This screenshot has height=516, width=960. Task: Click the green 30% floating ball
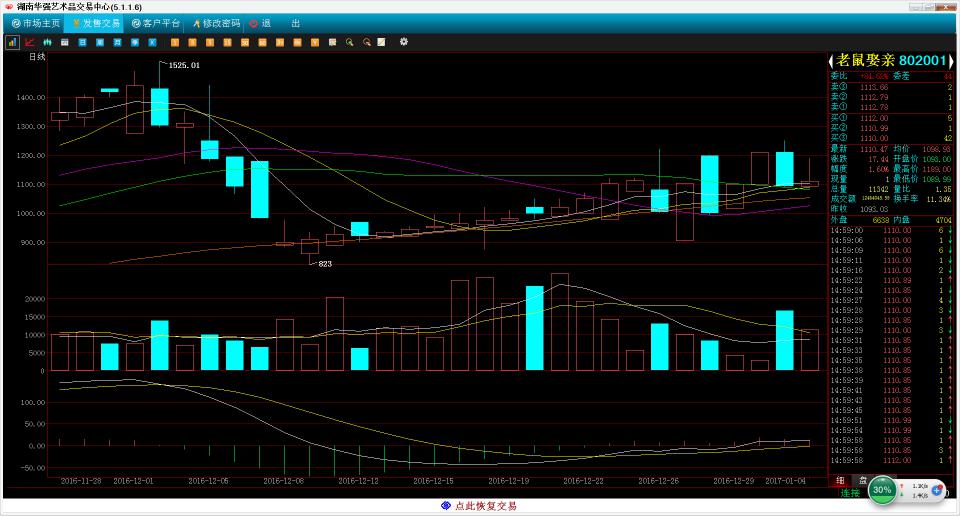click(882, 490)
